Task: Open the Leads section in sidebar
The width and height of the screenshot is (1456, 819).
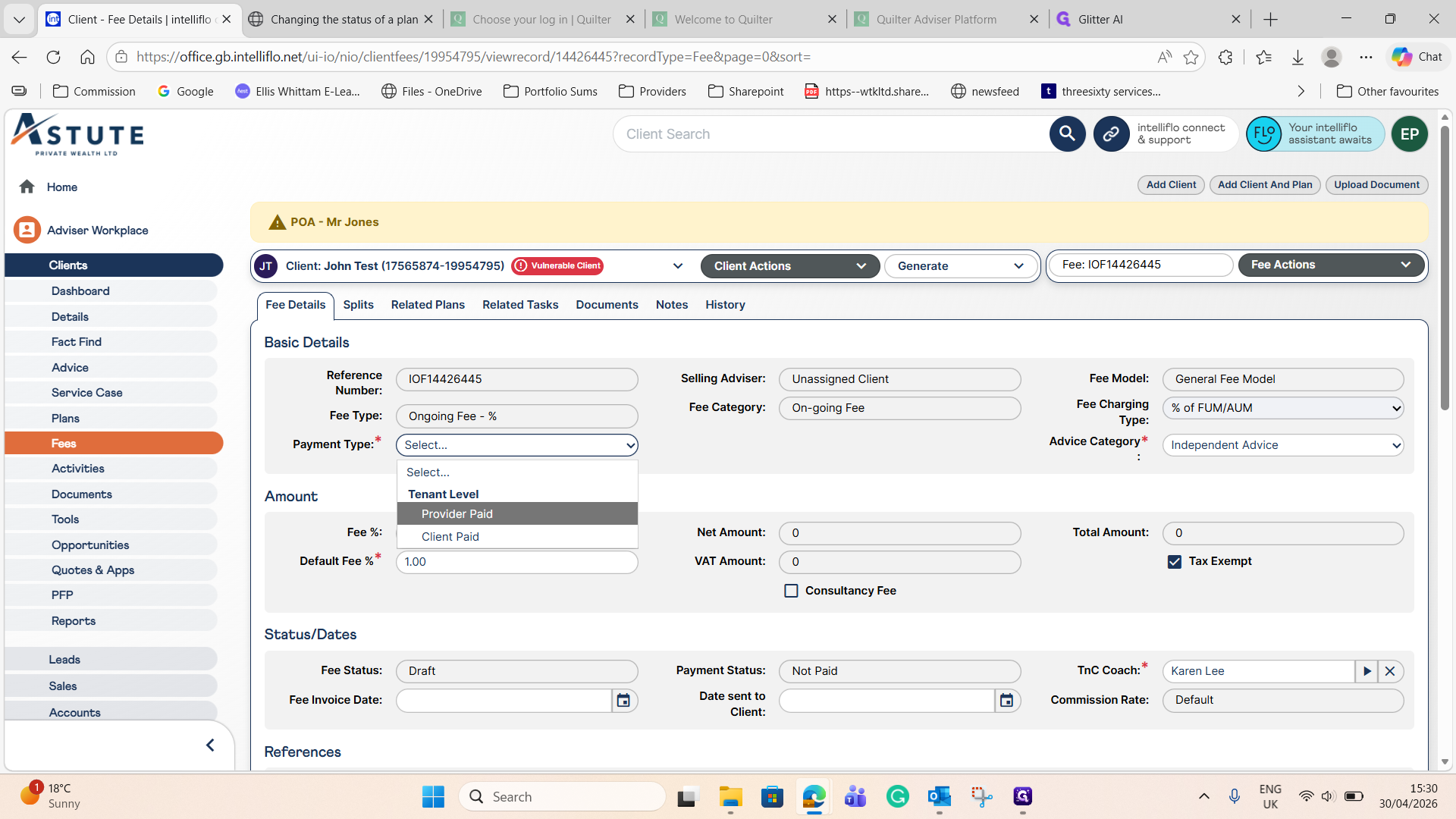Action: pos(111,660)
